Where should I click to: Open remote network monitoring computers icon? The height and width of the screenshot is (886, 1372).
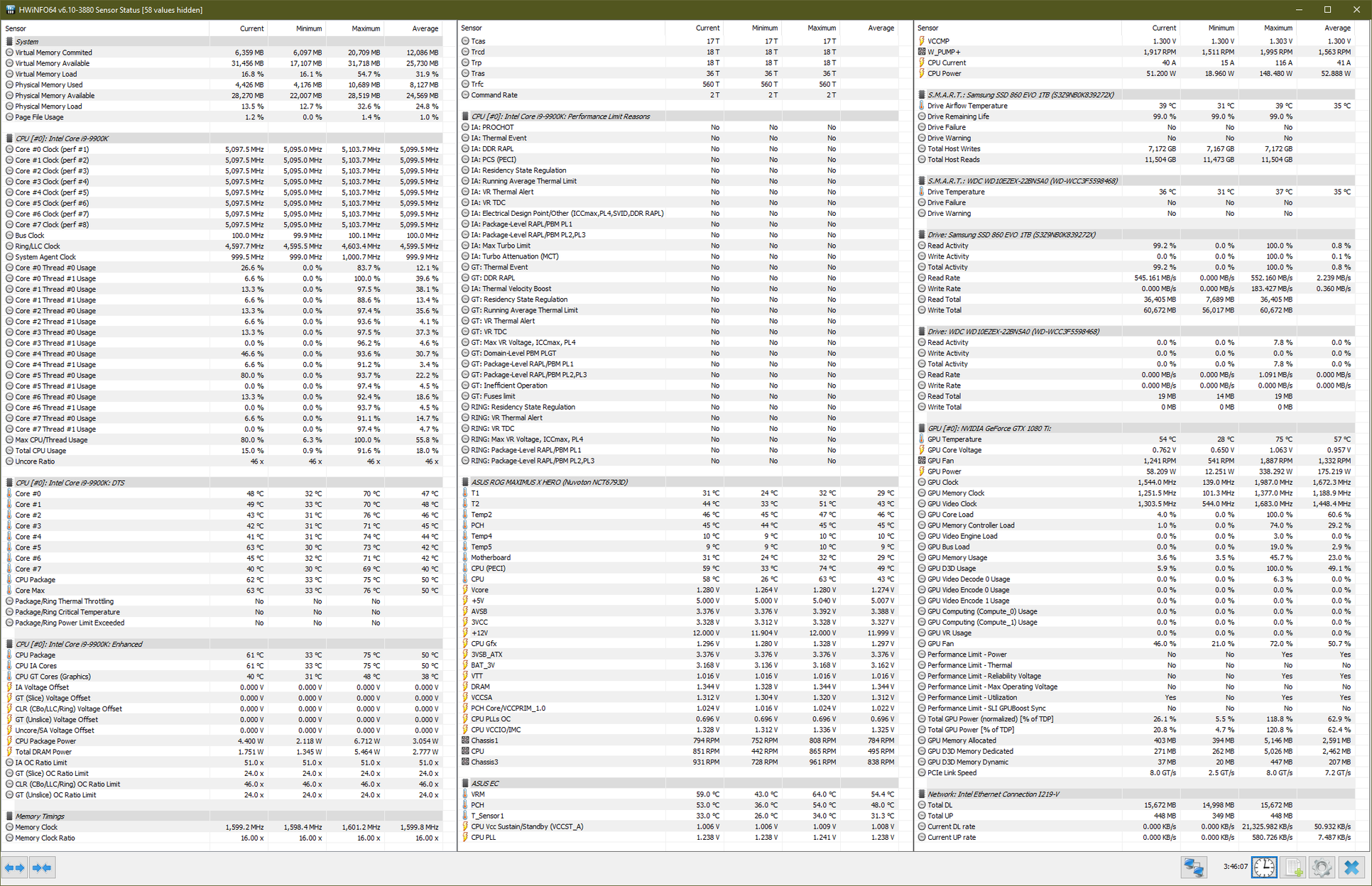click(x=1194, y=868)
